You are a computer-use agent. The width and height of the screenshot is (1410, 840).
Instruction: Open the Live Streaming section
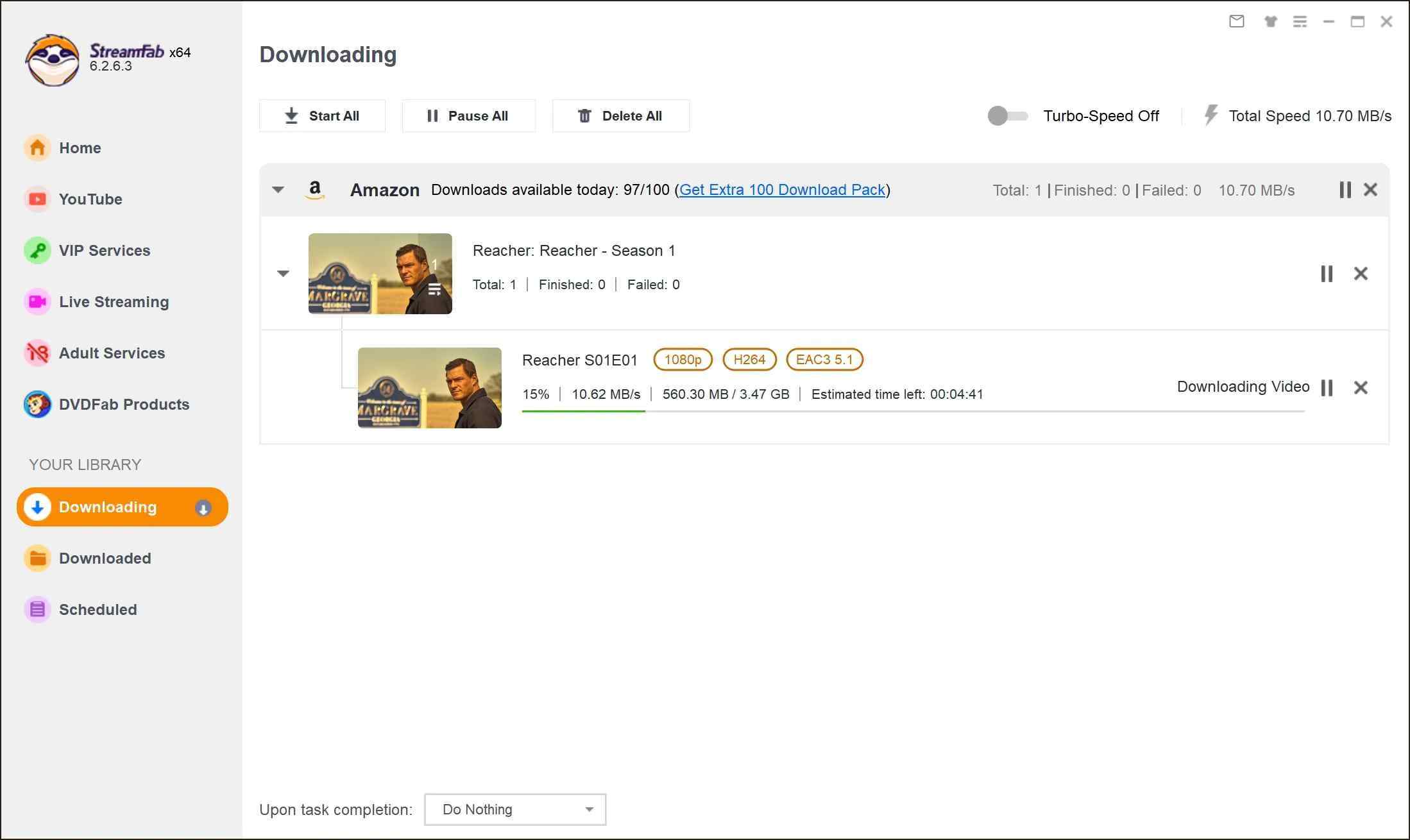click(37, 301)
